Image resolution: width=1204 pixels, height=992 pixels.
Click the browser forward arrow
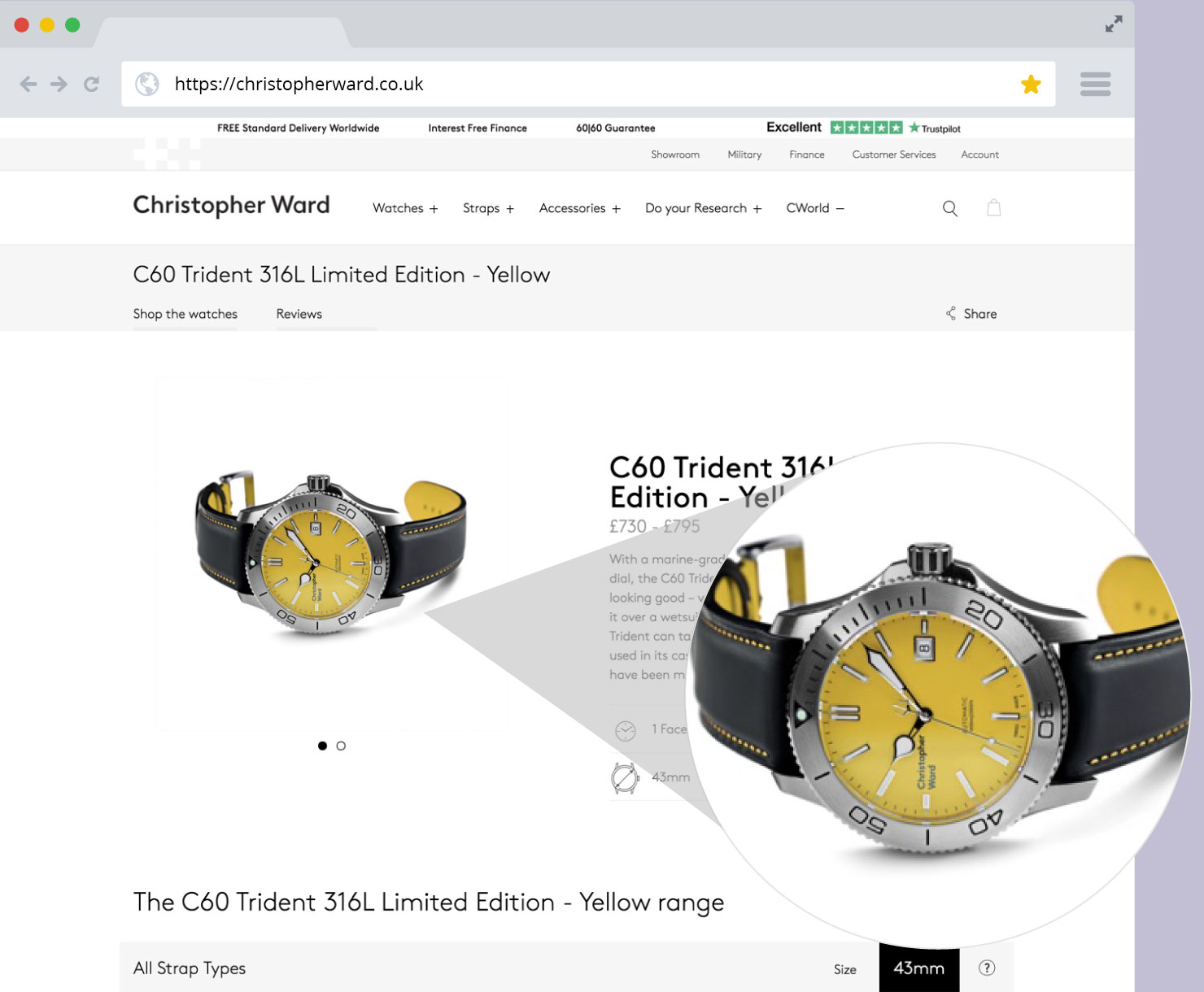point(59,84)
